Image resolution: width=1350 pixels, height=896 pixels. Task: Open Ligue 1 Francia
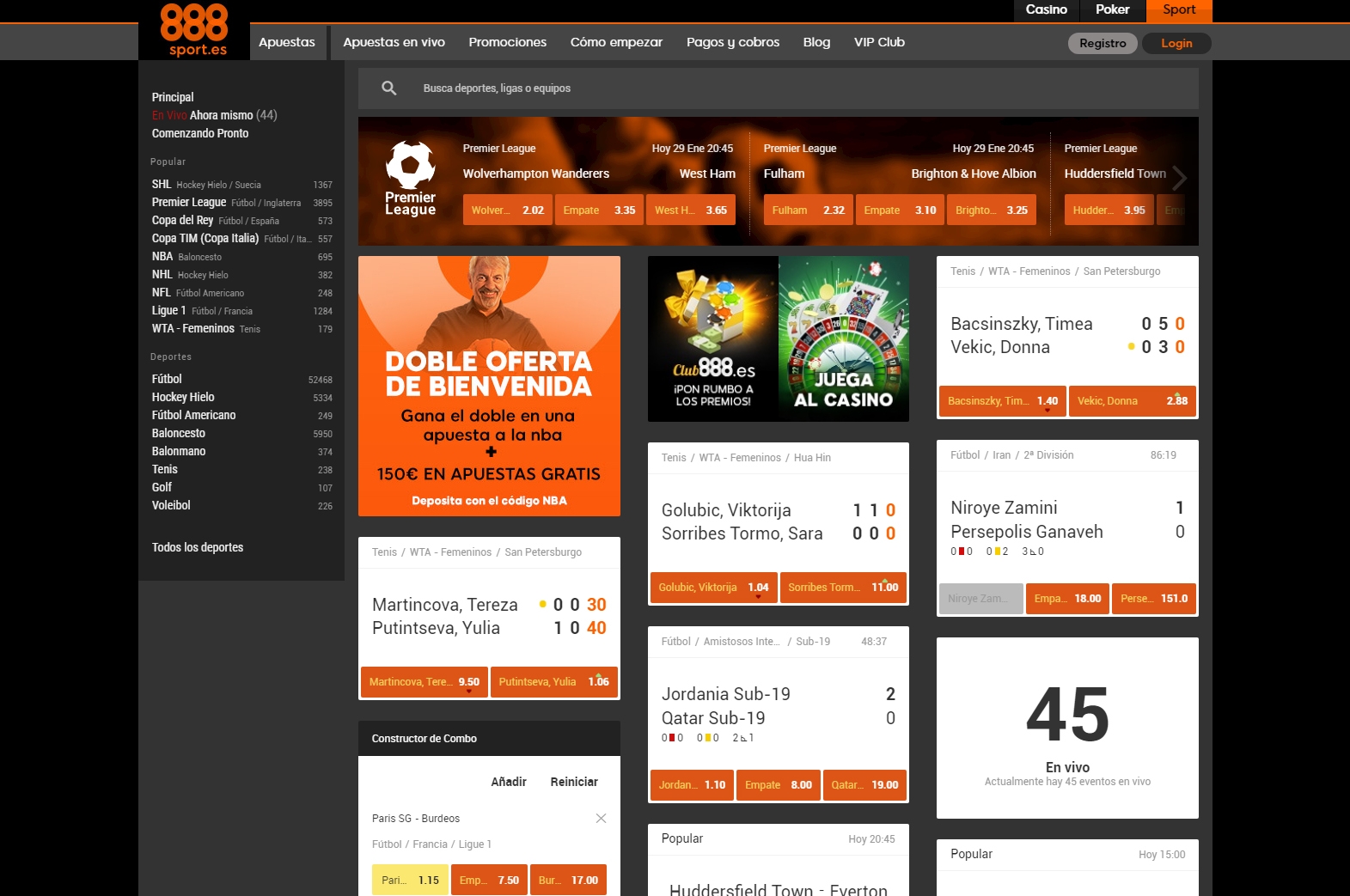point(242,310)
